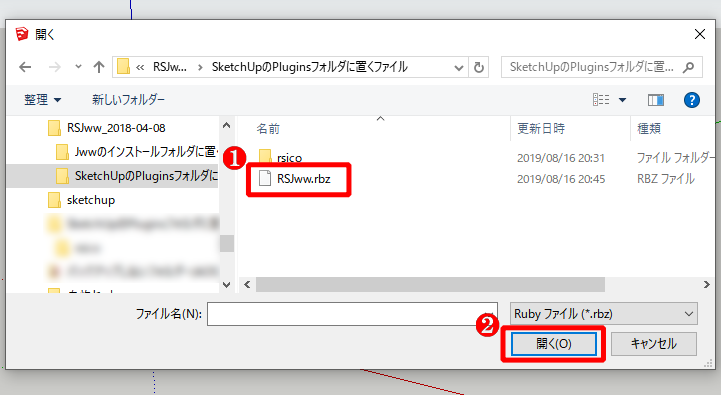Sort by 更新日時 column header
Viewport: 721px width, 395px height.
point(541,129)
